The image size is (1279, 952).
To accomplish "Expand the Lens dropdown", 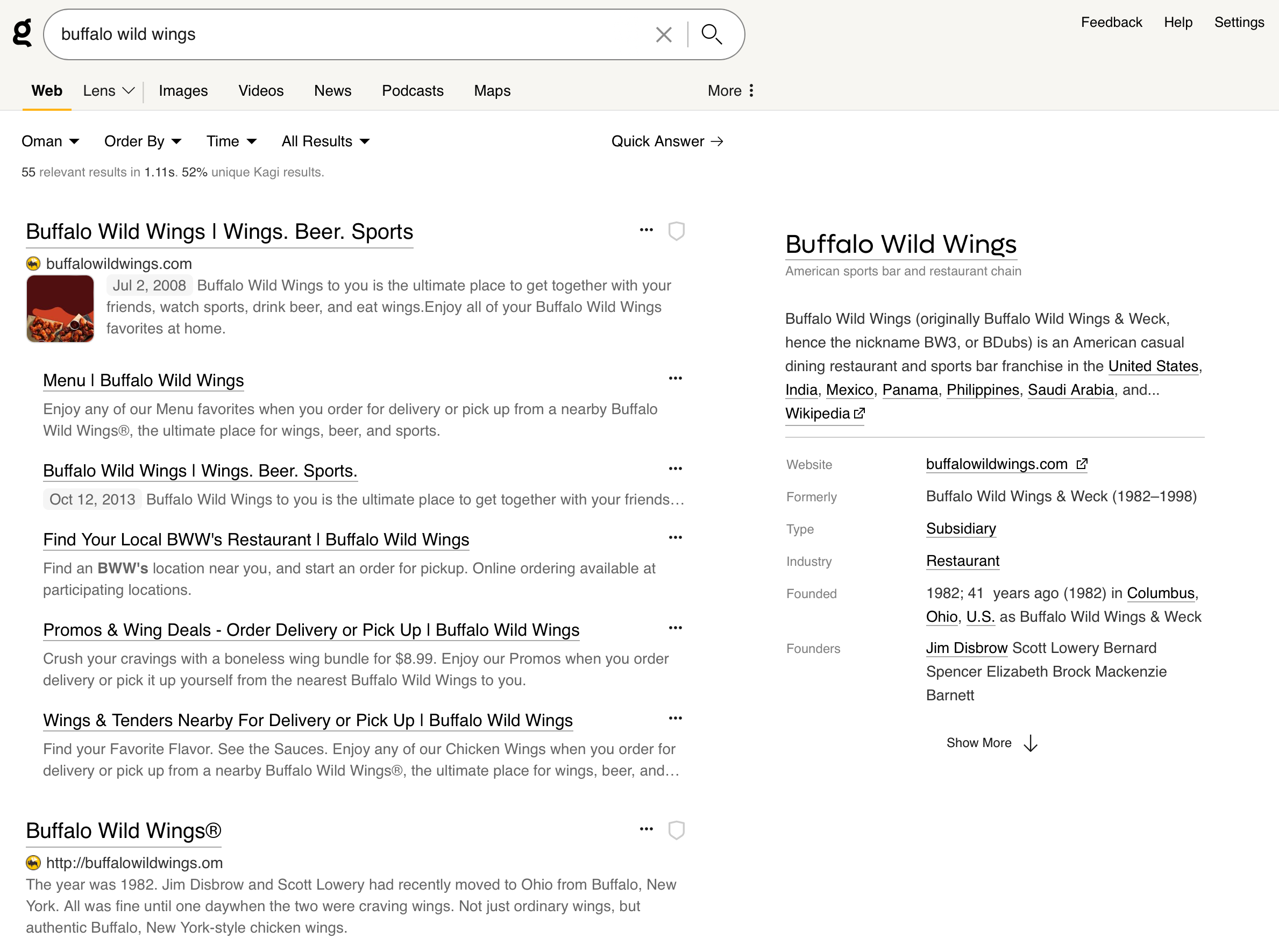I will [x=109, y=91].
